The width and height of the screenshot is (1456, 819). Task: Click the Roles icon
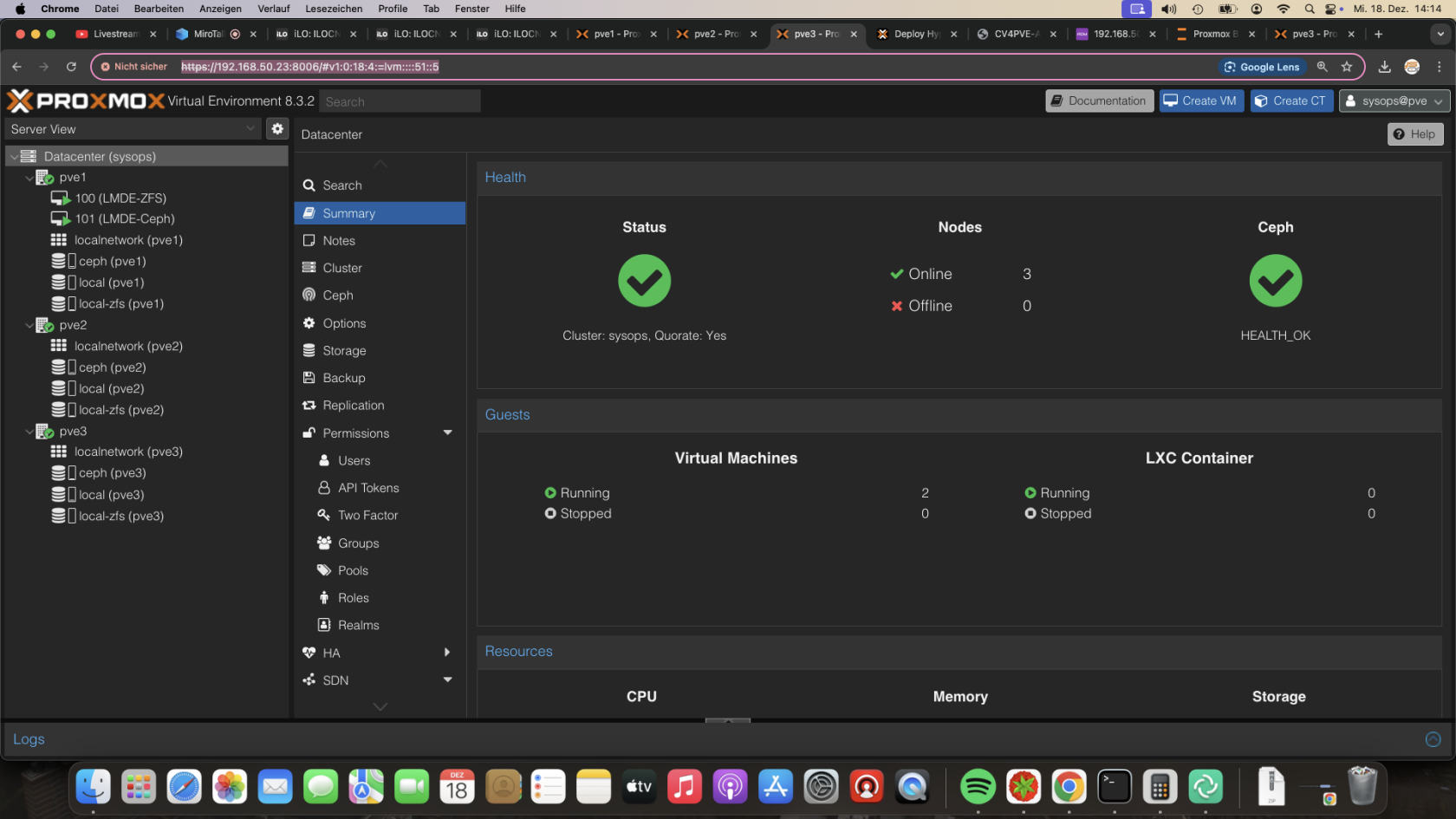[324, 598]
